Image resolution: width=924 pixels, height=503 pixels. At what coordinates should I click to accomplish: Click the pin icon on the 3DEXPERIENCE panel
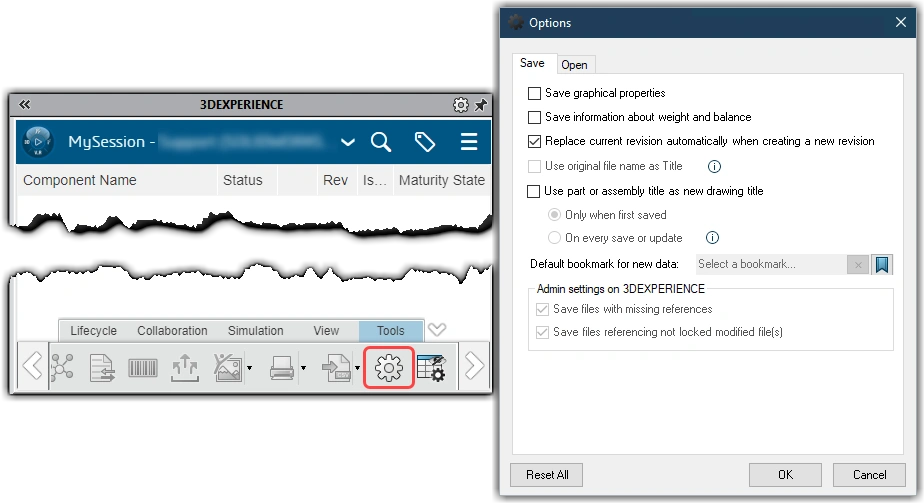[481, 105]
